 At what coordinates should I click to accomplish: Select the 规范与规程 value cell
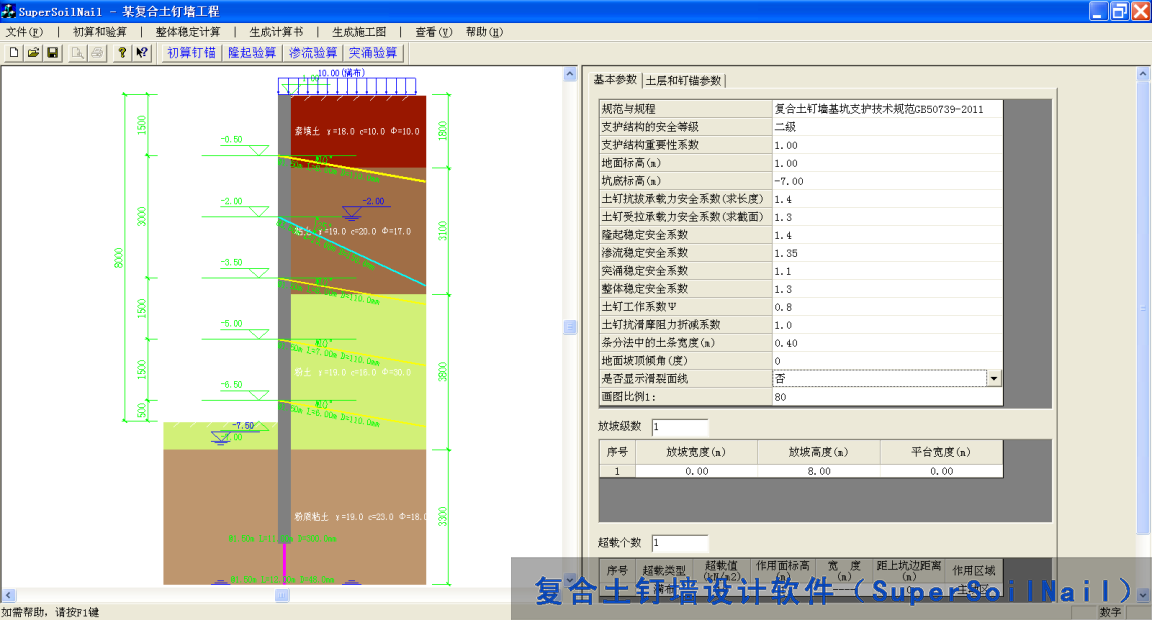coord(887,109)
